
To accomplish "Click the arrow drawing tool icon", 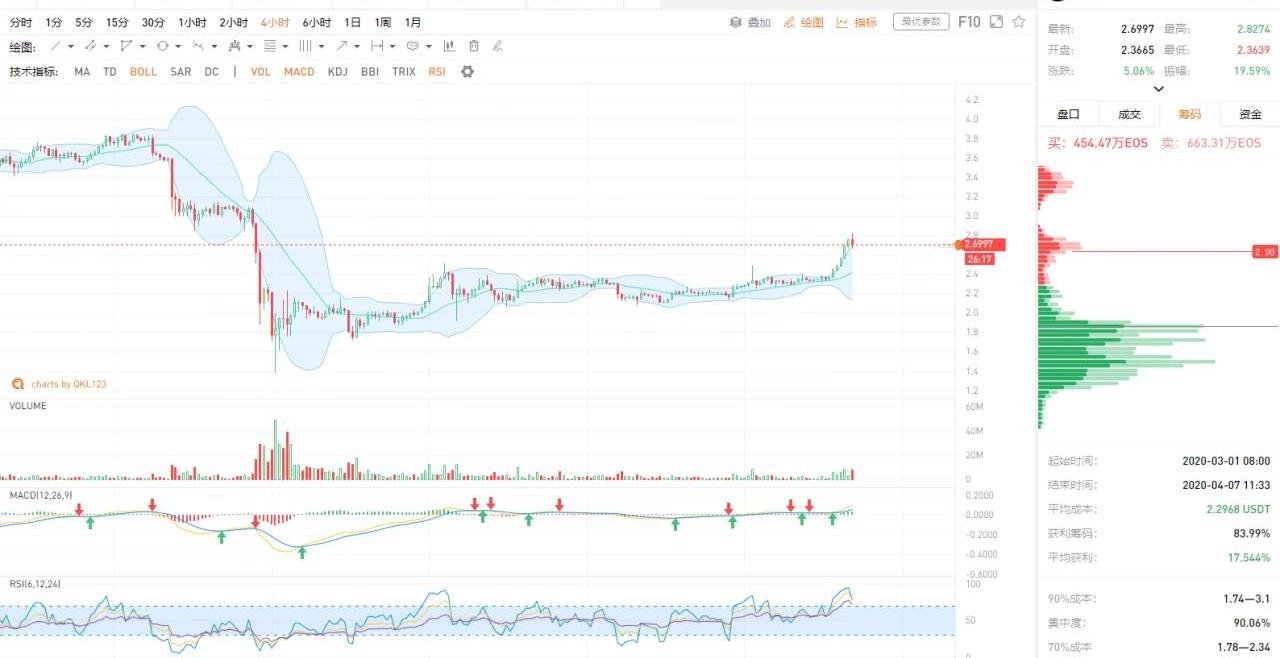I will 342,46.
